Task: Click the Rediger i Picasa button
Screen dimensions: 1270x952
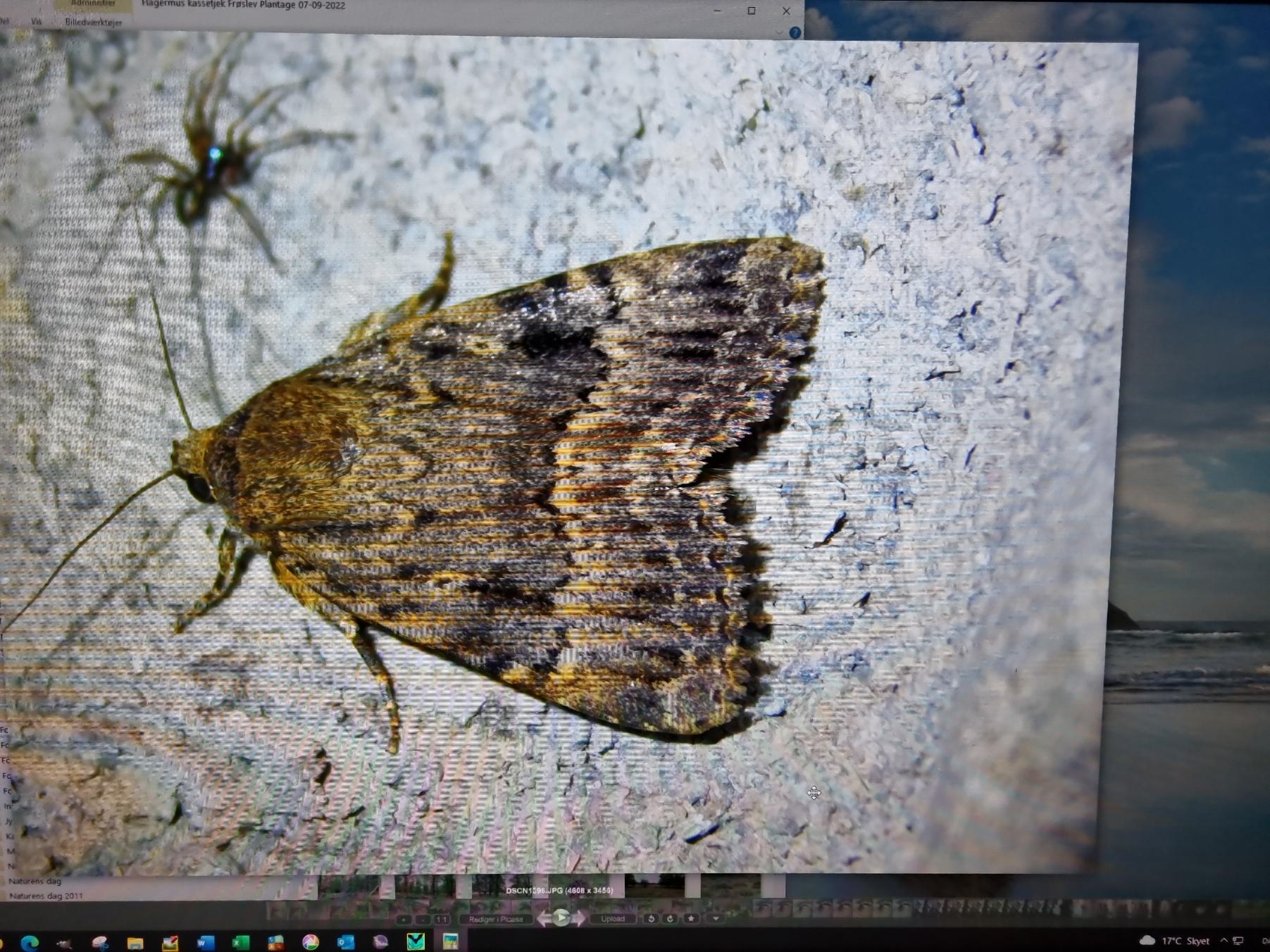Action: [x=495, y=919]
